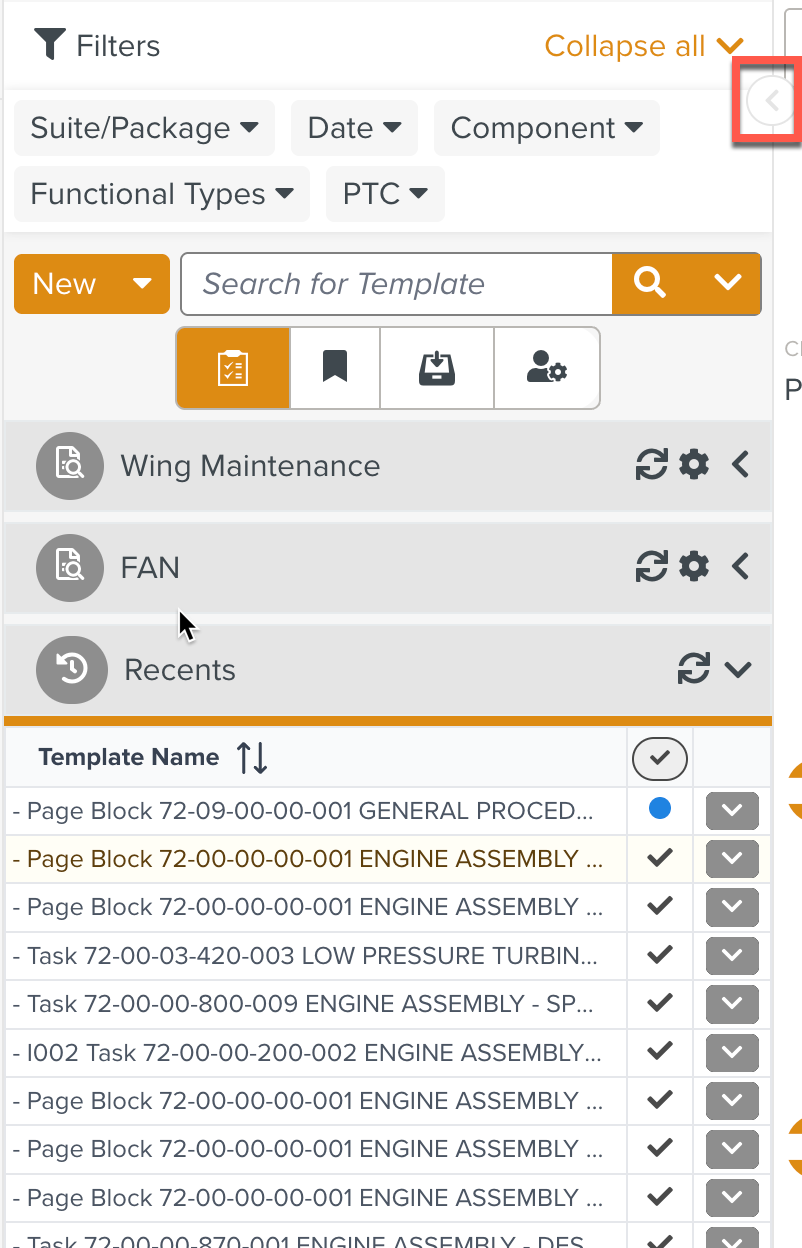Open the Suite/Package filter dropdown
Viewport: 802px width, 1248px height.
(x=144, y=128)
